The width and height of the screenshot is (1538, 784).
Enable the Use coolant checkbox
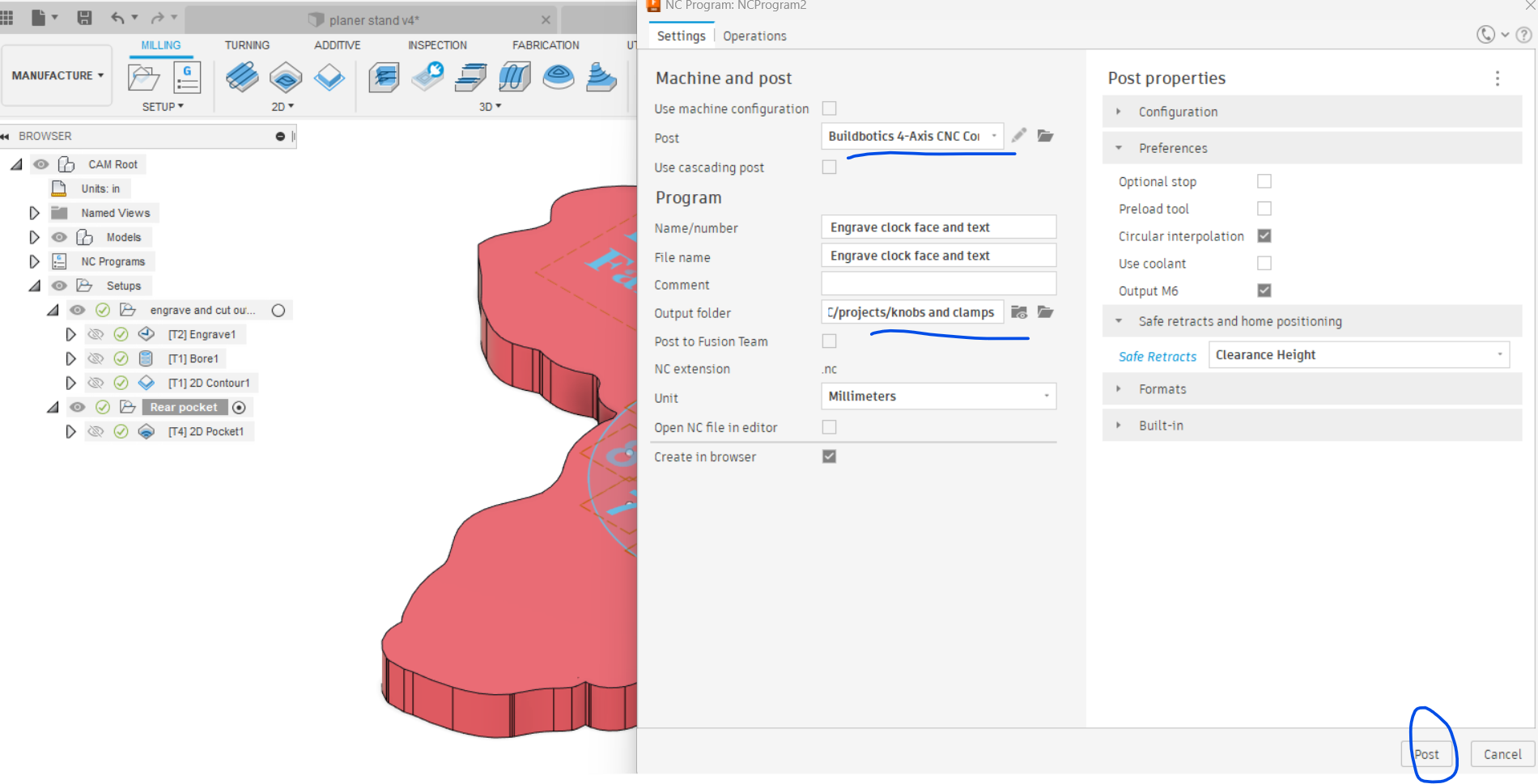pos(1264,263)
